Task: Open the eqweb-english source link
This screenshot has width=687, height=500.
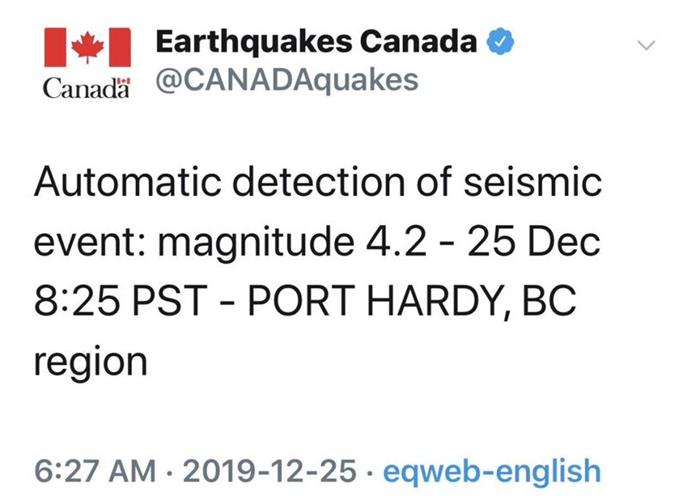Action: point(493,470)
